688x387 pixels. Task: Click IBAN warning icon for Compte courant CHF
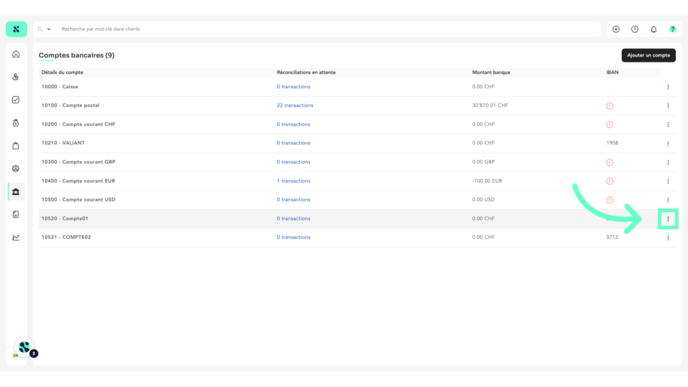pyautogui.click(x=609, y=125)
